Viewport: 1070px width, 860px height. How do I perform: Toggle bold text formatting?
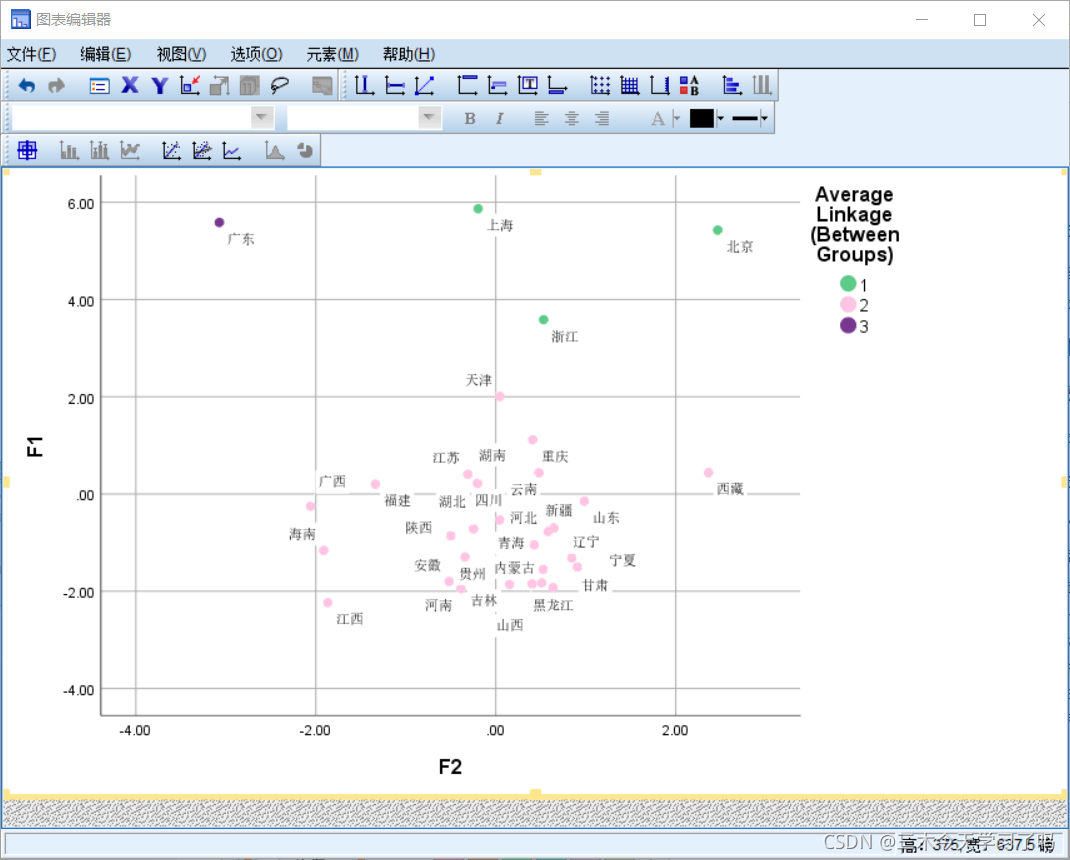tap(469, 118)
